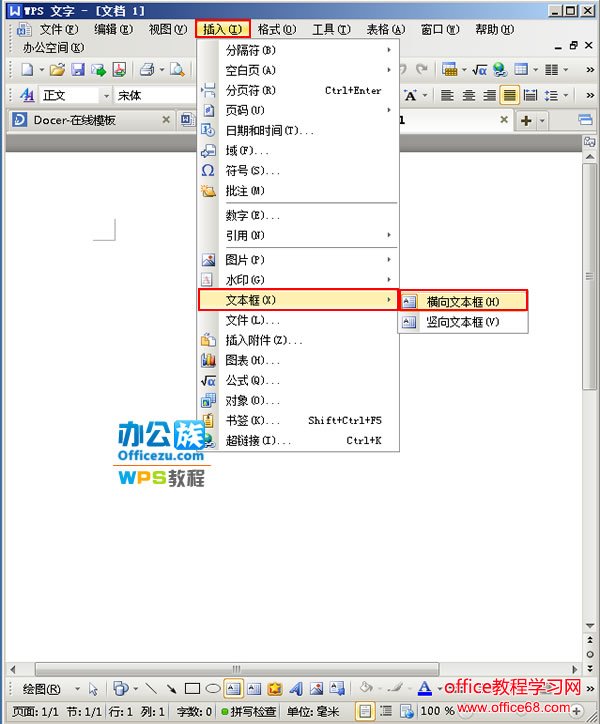Click the horizontal text box drawing icon
Image resolution: width=600 pixels, height=724 pixels.
point(233,689)
